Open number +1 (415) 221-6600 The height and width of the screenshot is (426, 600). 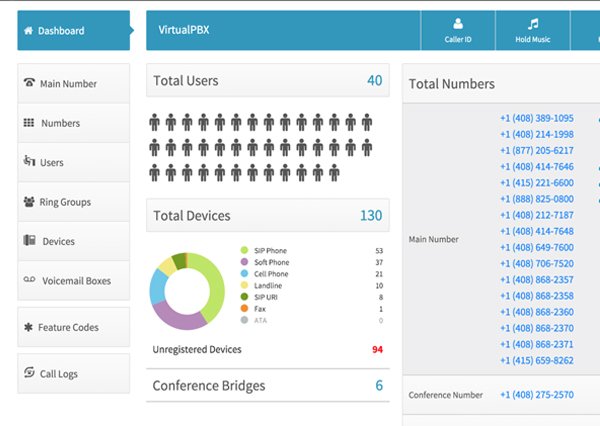(x=537, y=183)
